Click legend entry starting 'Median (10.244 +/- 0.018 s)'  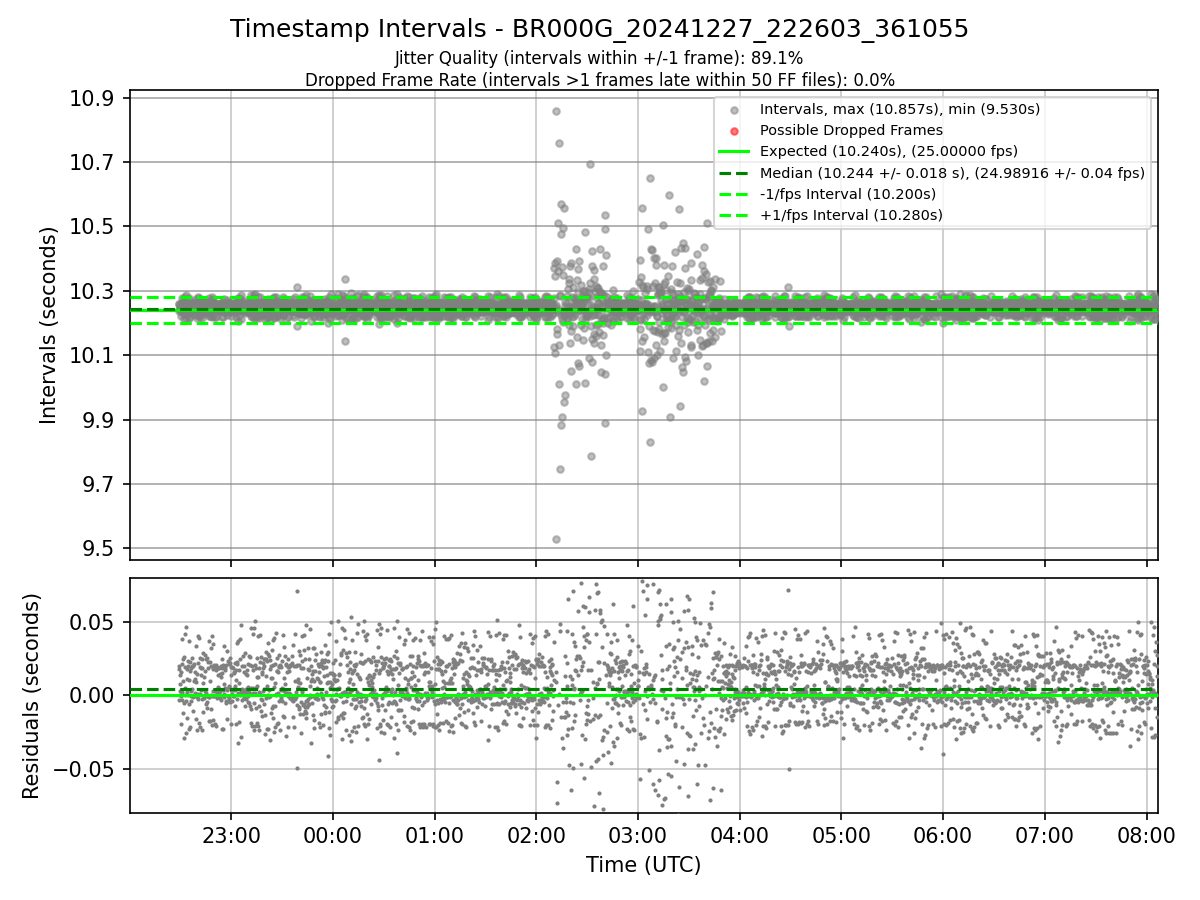point(952,173)
